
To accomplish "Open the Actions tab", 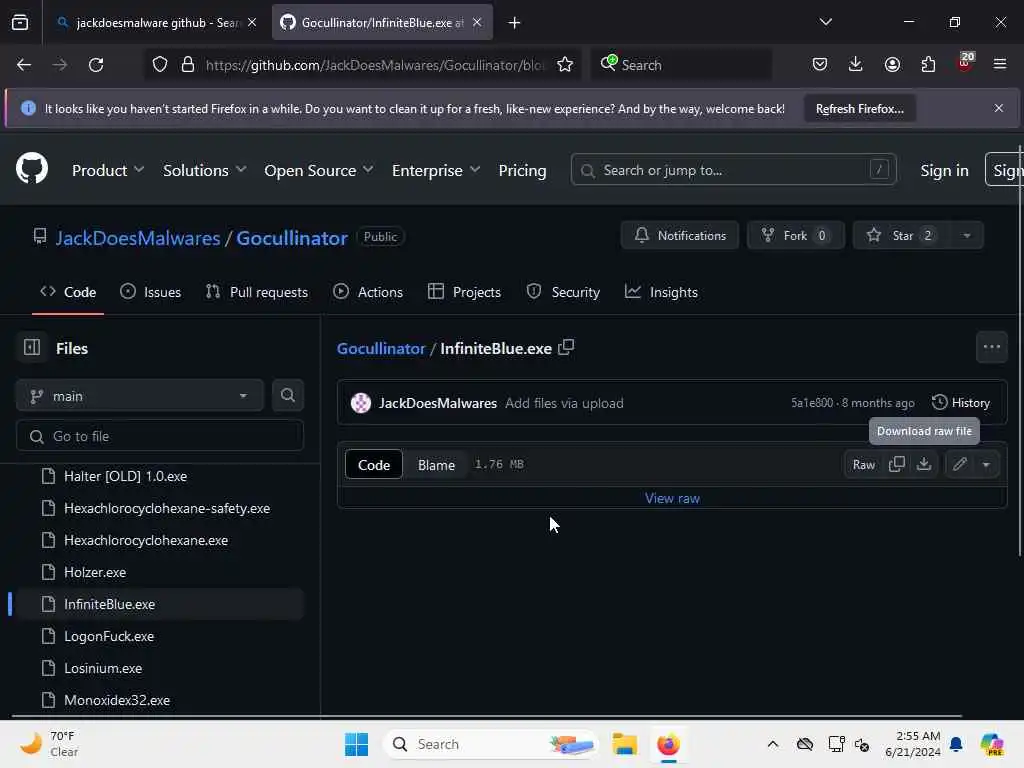I will (x=368, y=292).
